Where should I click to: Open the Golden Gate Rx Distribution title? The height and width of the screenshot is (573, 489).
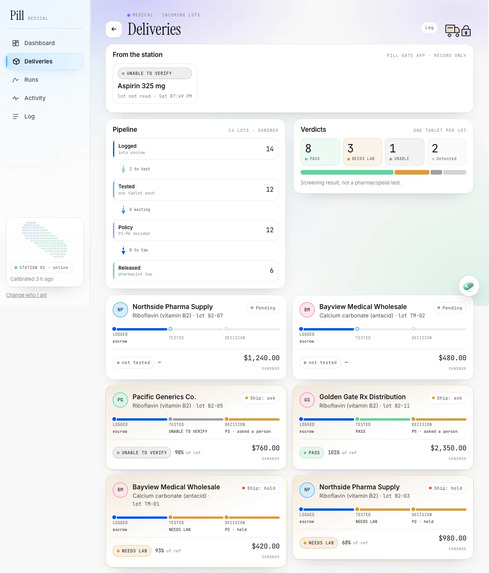coord(363,397)
